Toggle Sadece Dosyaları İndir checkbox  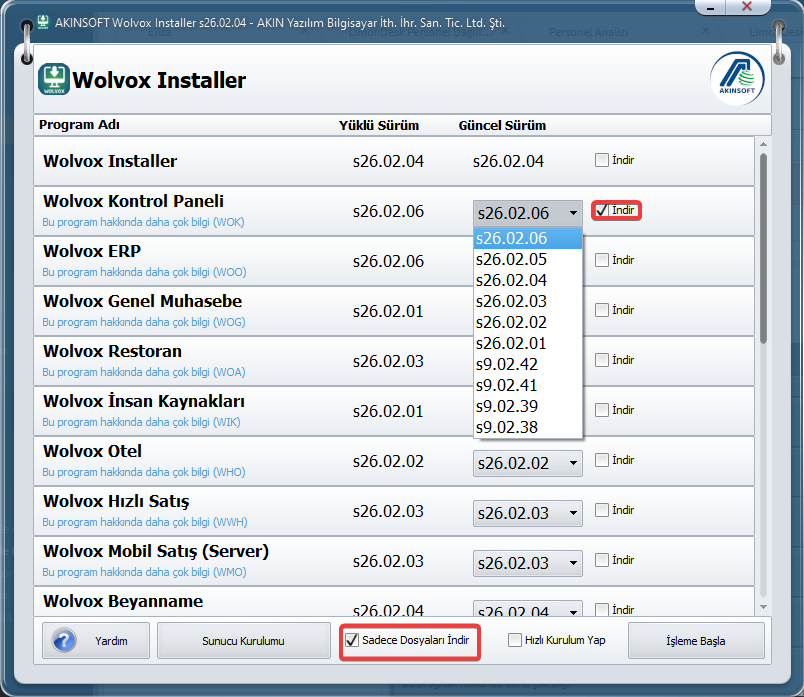click(351, 640)
